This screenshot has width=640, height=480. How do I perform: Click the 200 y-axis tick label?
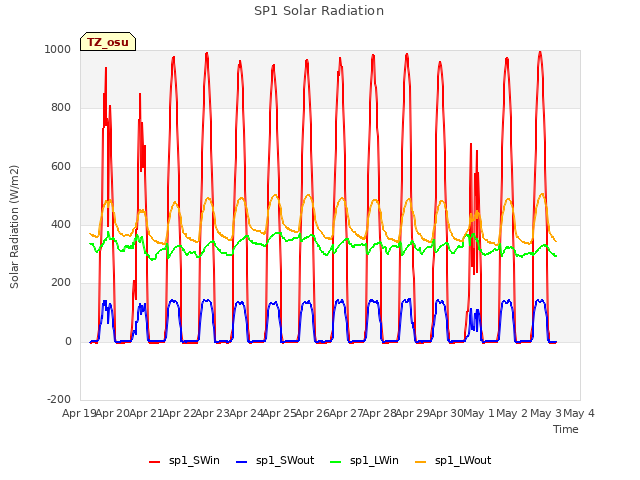click(x=61, y=282)
